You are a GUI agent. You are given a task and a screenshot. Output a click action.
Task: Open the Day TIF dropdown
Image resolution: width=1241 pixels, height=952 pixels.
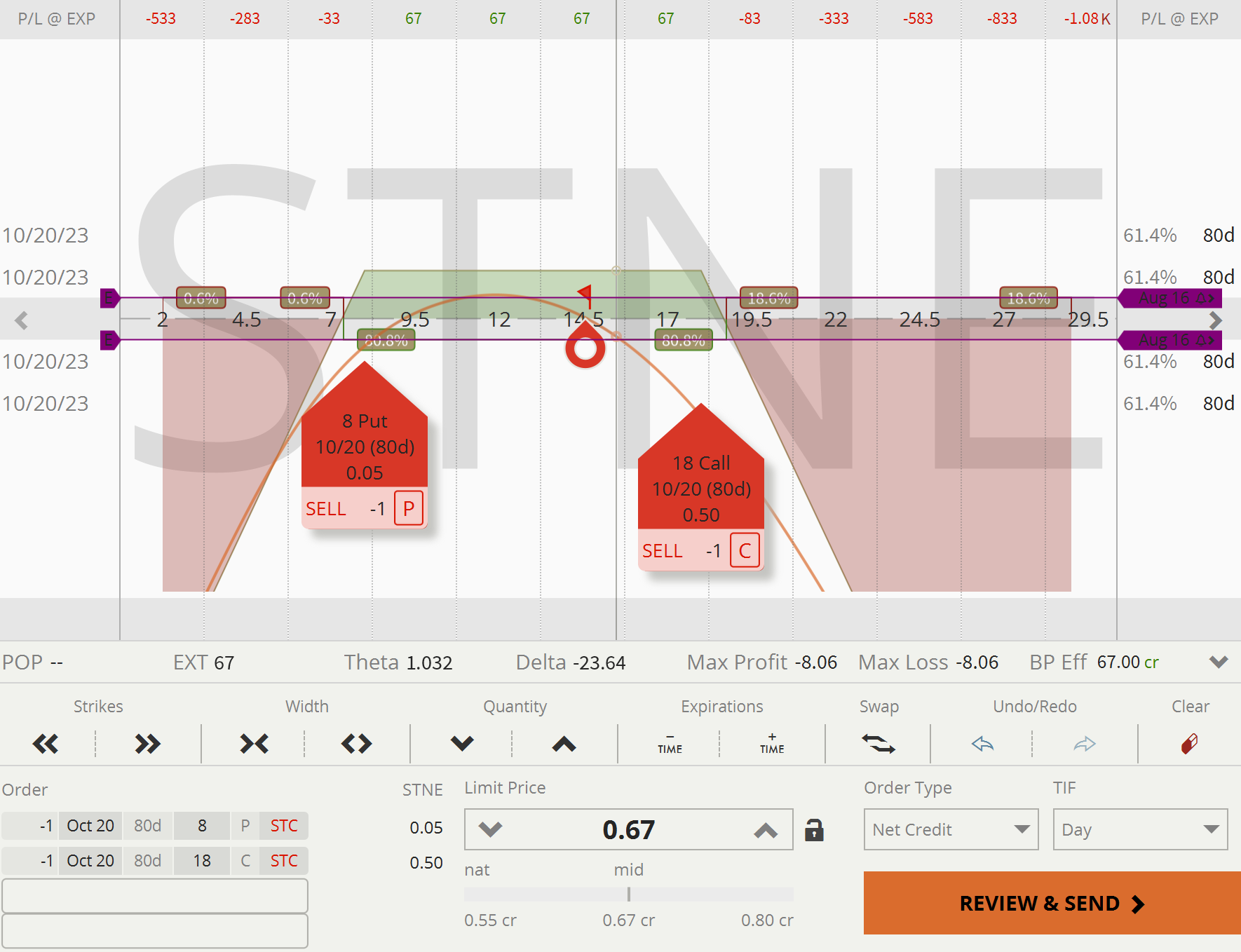1140,829
